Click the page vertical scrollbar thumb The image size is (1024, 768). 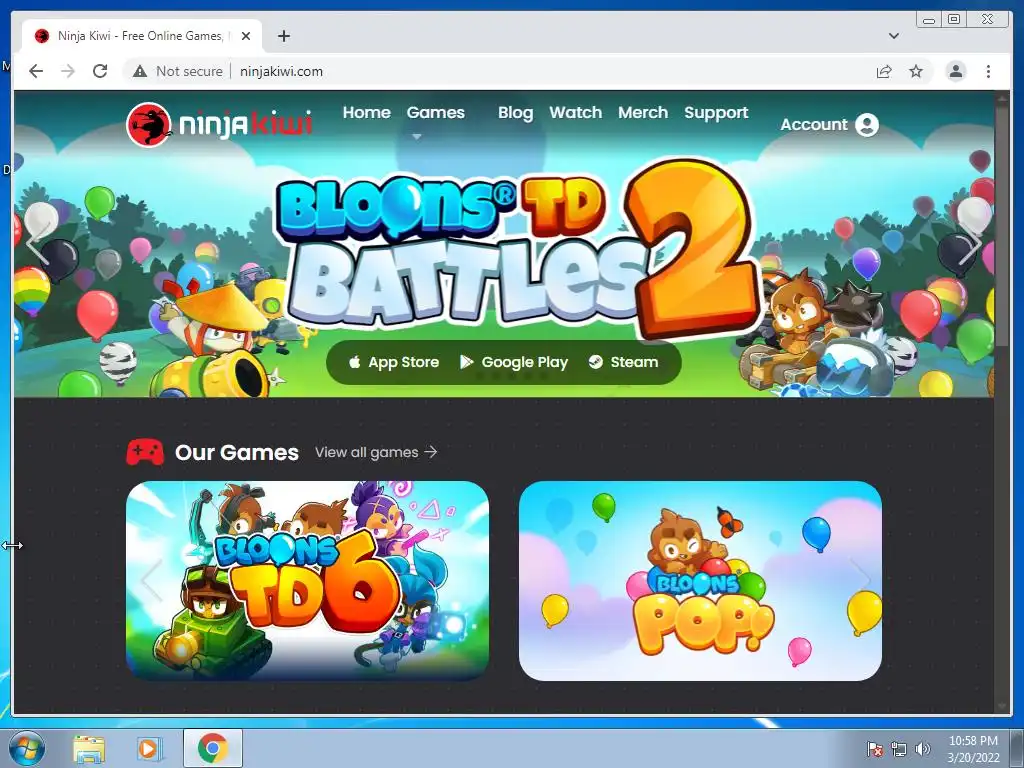pos(1001,229)
